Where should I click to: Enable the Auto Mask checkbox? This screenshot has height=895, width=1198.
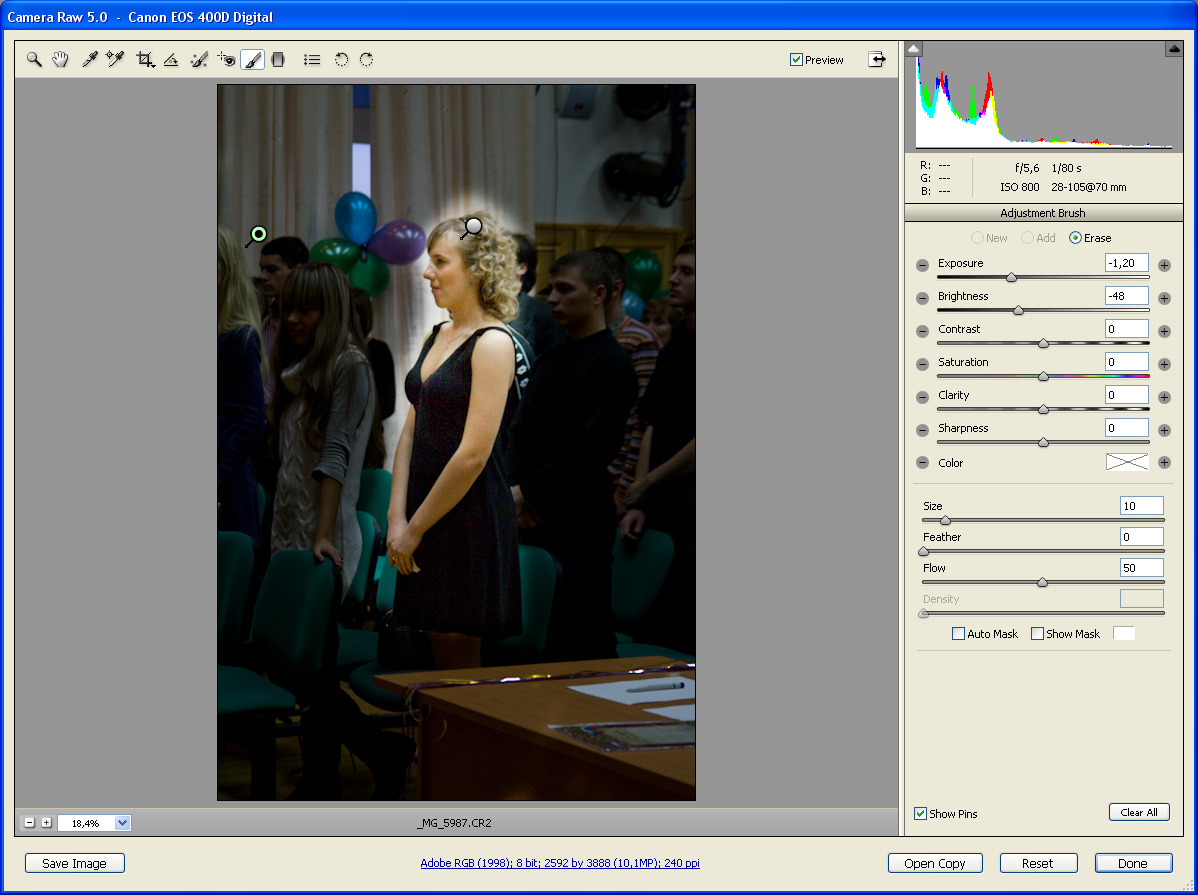tap(958, 634)
